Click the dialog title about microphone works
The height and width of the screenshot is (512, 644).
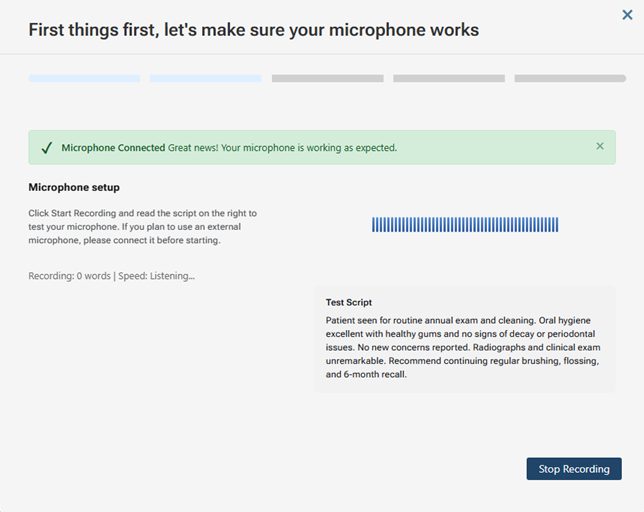point(253,30)
